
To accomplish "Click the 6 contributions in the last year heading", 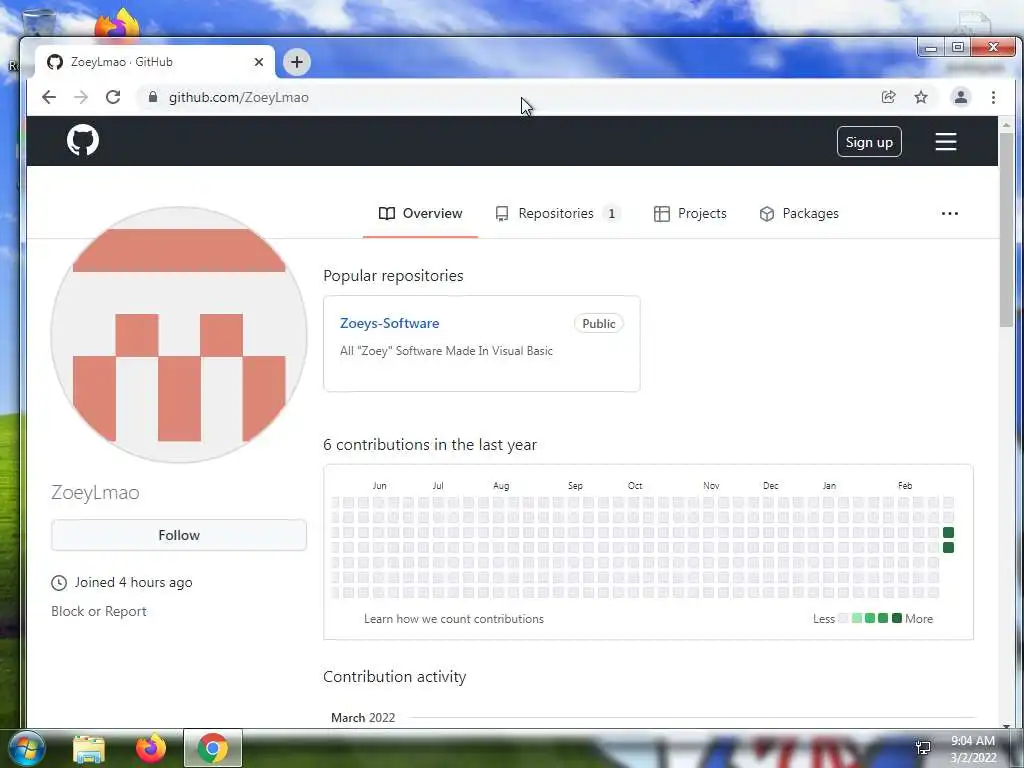I will pos(430,445).
